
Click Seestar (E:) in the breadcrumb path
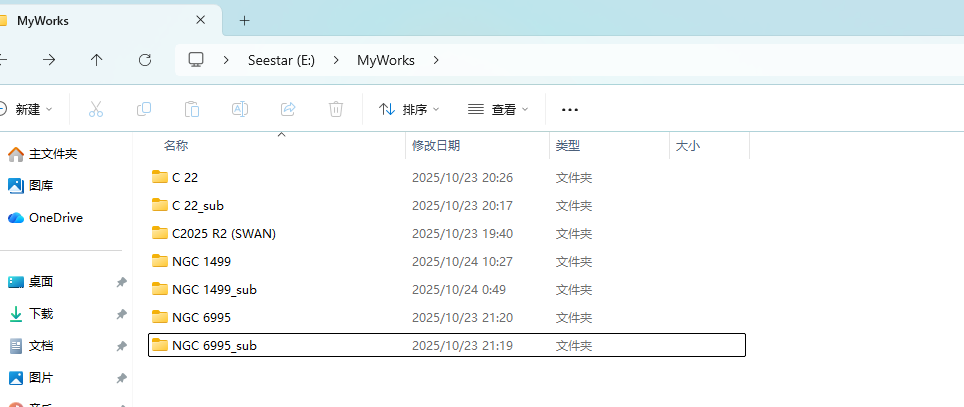(281, 60)
